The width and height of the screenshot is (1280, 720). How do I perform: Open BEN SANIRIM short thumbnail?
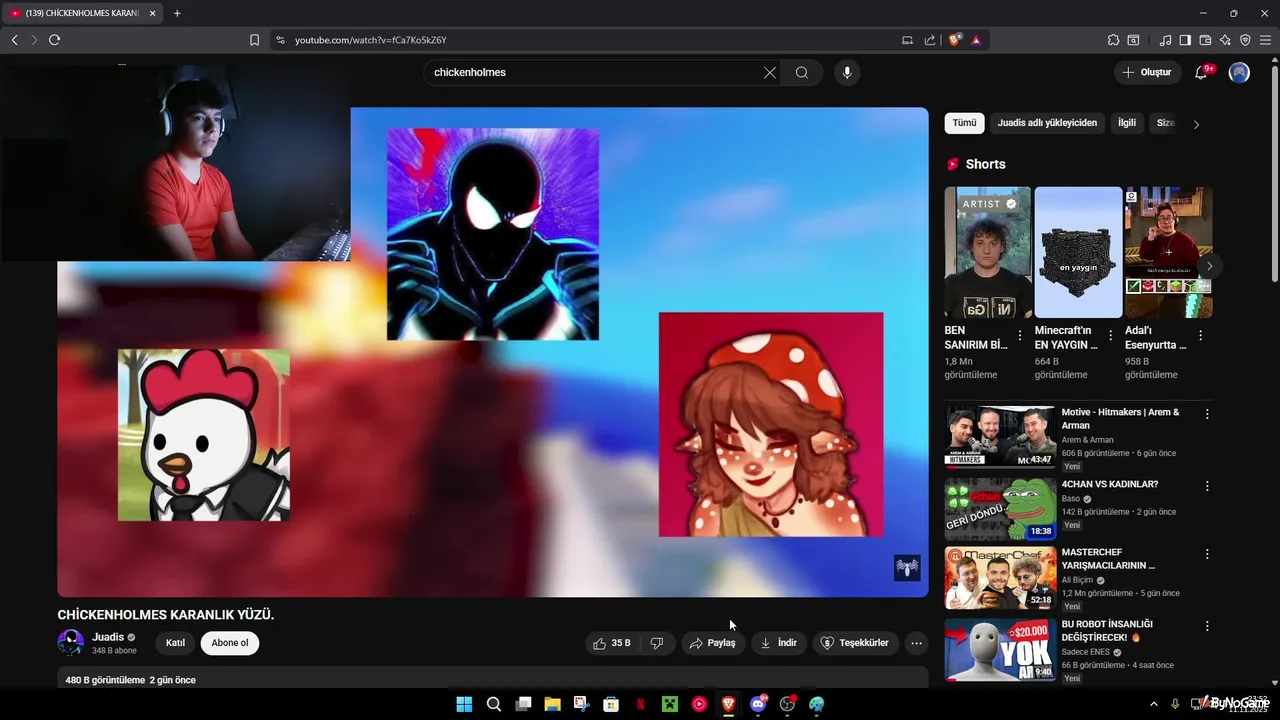pos(988,252)
